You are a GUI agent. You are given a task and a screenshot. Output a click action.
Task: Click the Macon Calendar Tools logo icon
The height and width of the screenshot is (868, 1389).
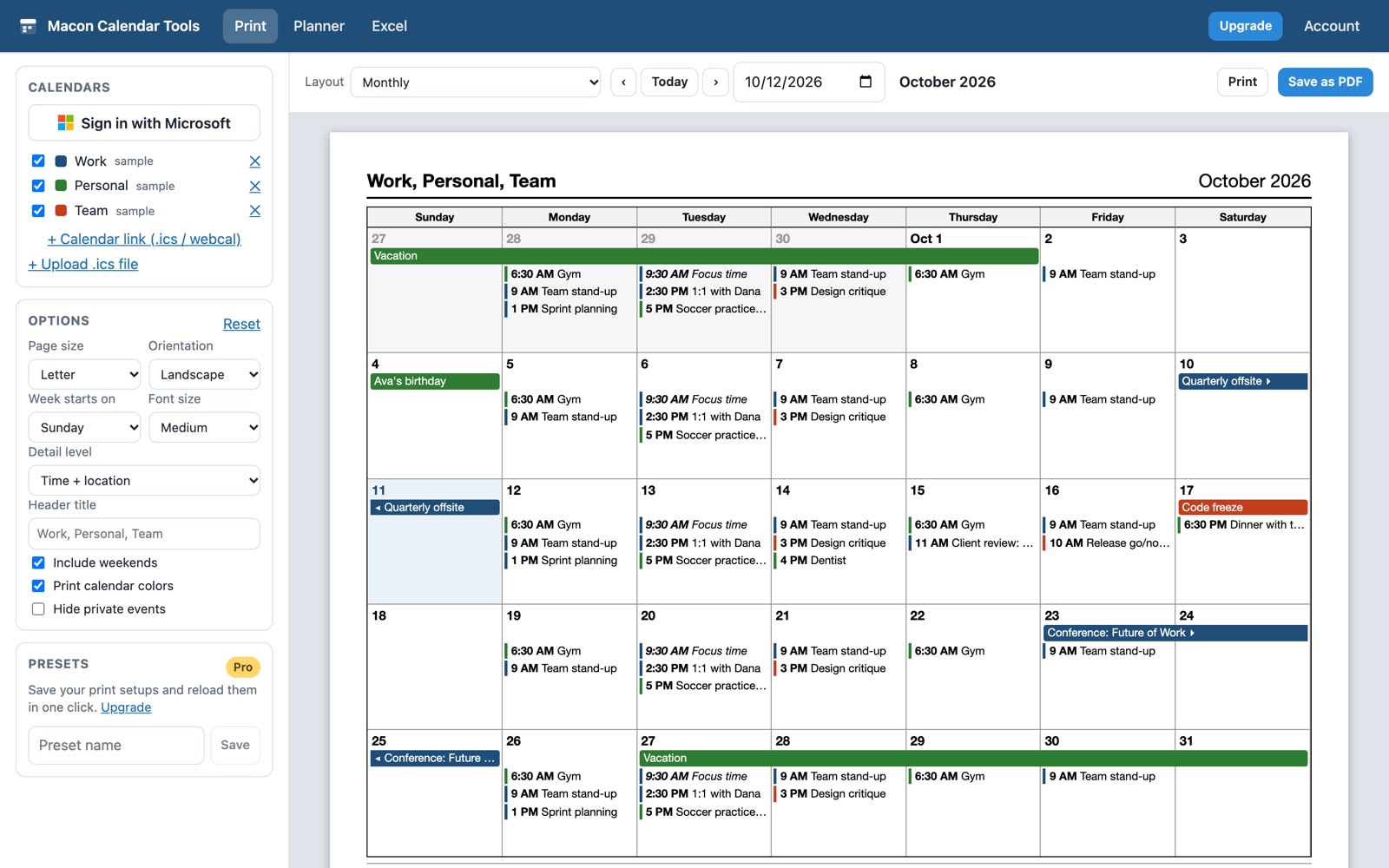click(x=28, y=26)
